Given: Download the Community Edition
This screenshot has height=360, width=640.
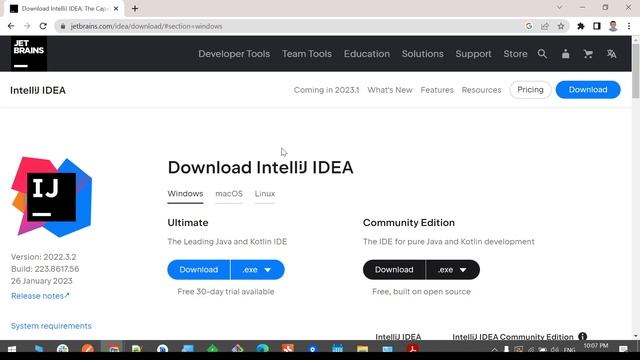Looking at the screenshot, I should pyautogui.click(x=394, y=270).
